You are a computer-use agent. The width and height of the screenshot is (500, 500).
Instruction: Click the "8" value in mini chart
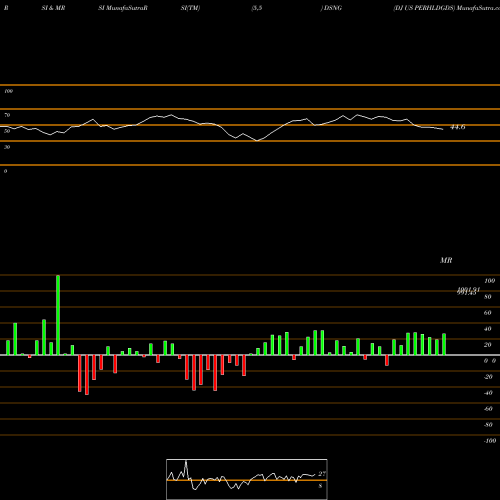(x=320, y=486)
